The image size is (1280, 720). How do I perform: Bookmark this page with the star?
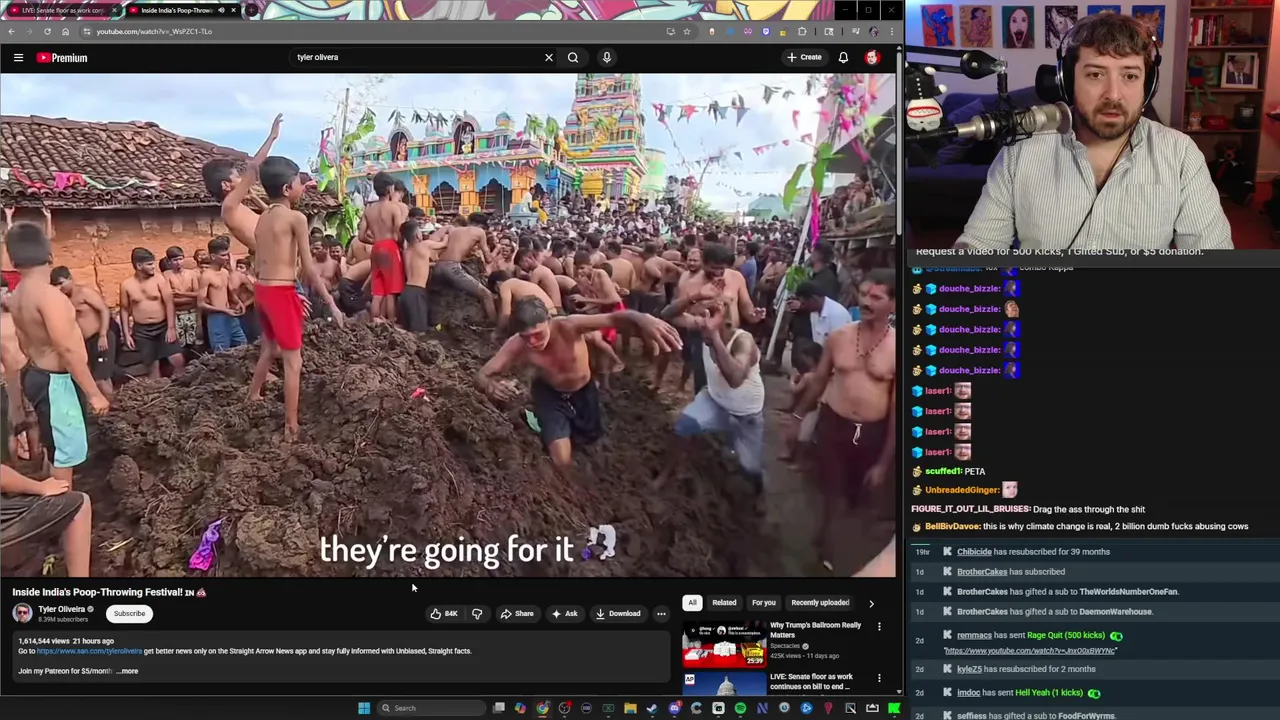(x=686, y=31)
